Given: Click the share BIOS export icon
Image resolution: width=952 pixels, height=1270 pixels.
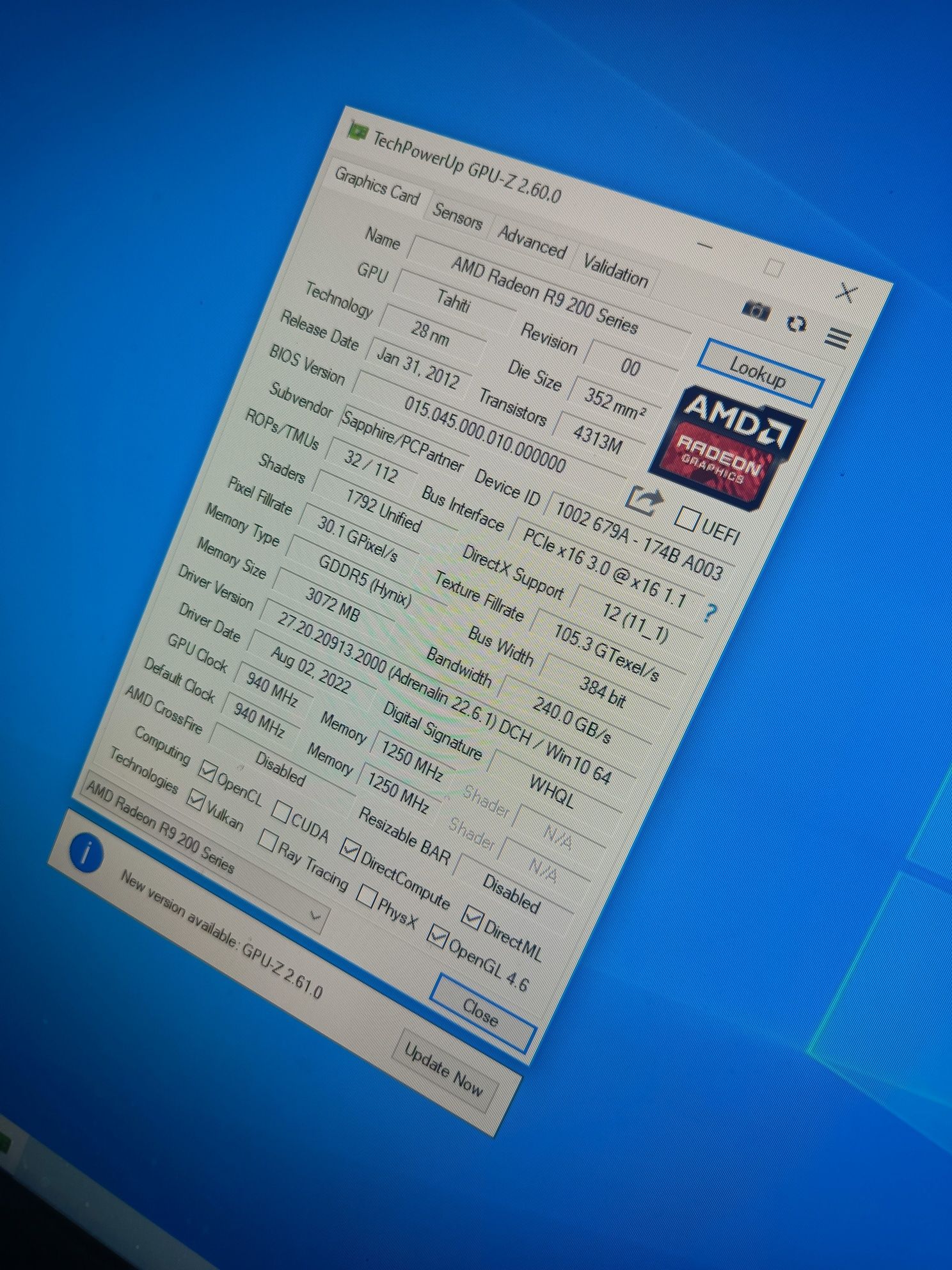Looking at the screenshot, I should (x=644, y=499).
